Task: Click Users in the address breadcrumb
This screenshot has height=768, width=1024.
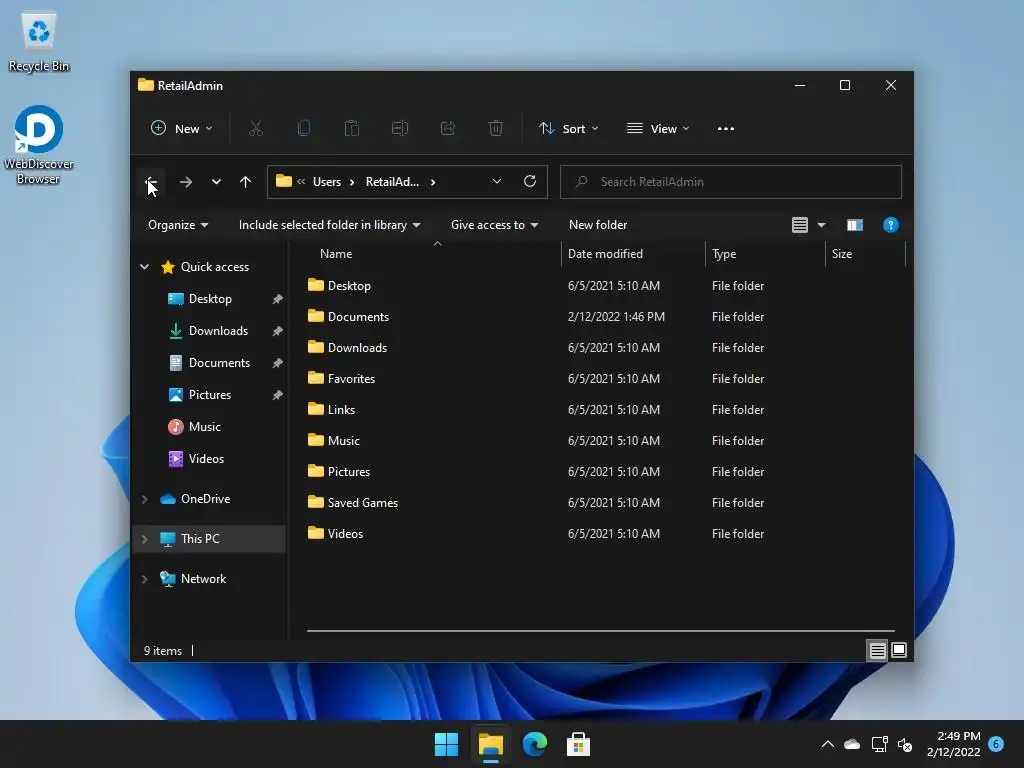Action: [x=327, y=182]
